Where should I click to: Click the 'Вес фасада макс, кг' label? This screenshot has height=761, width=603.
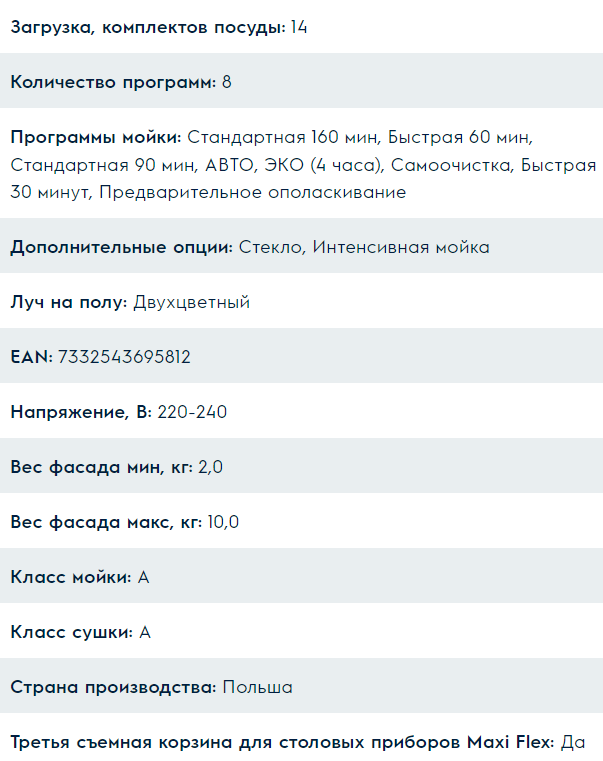click(x=106, y=522)
